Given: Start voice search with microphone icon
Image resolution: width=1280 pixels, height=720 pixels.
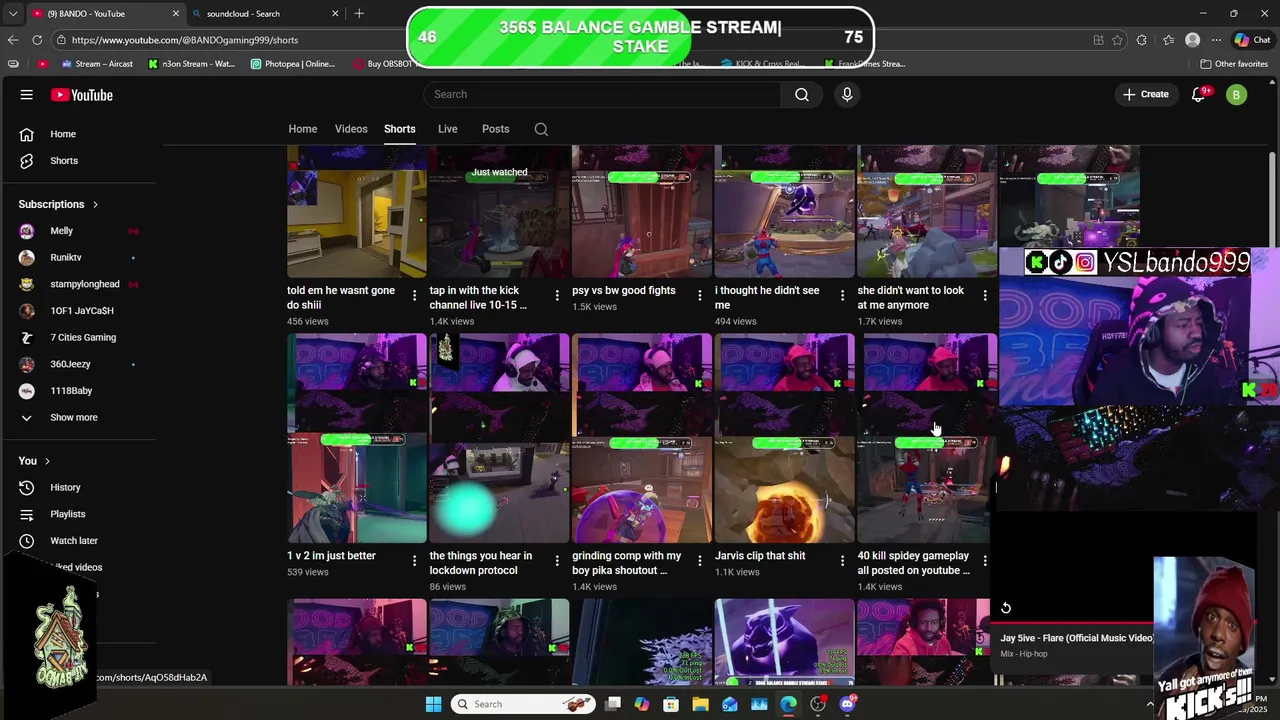Looking at the screenshot, I should (x=847, y=94).
